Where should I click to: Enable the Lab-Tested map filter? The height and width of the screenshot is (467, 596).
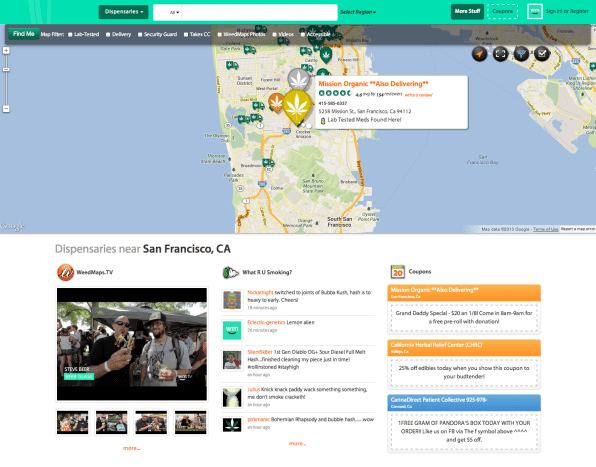coord(70,35)
